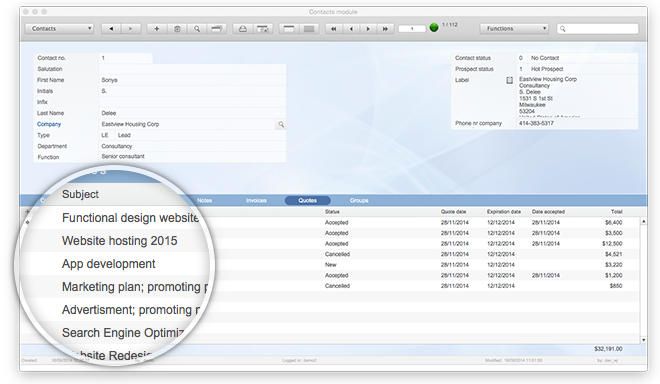Go to the next record

click(368, 29)
